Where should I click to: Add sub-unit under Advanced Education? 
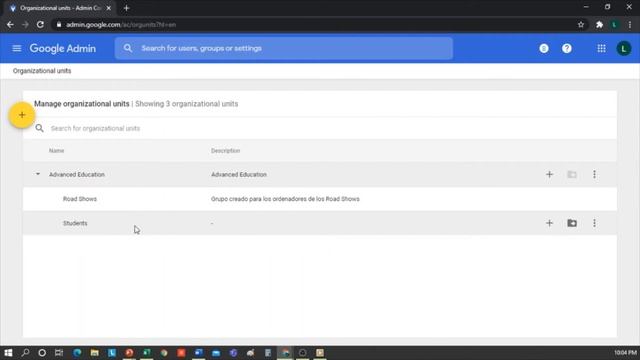[x=549, y=175]
